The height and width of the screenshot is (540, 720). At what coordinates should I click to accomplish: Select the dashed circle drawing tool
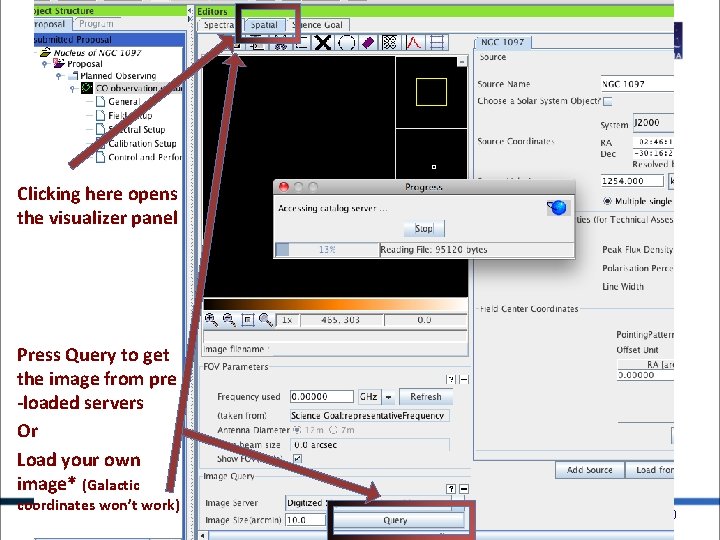tap(346, 43)
